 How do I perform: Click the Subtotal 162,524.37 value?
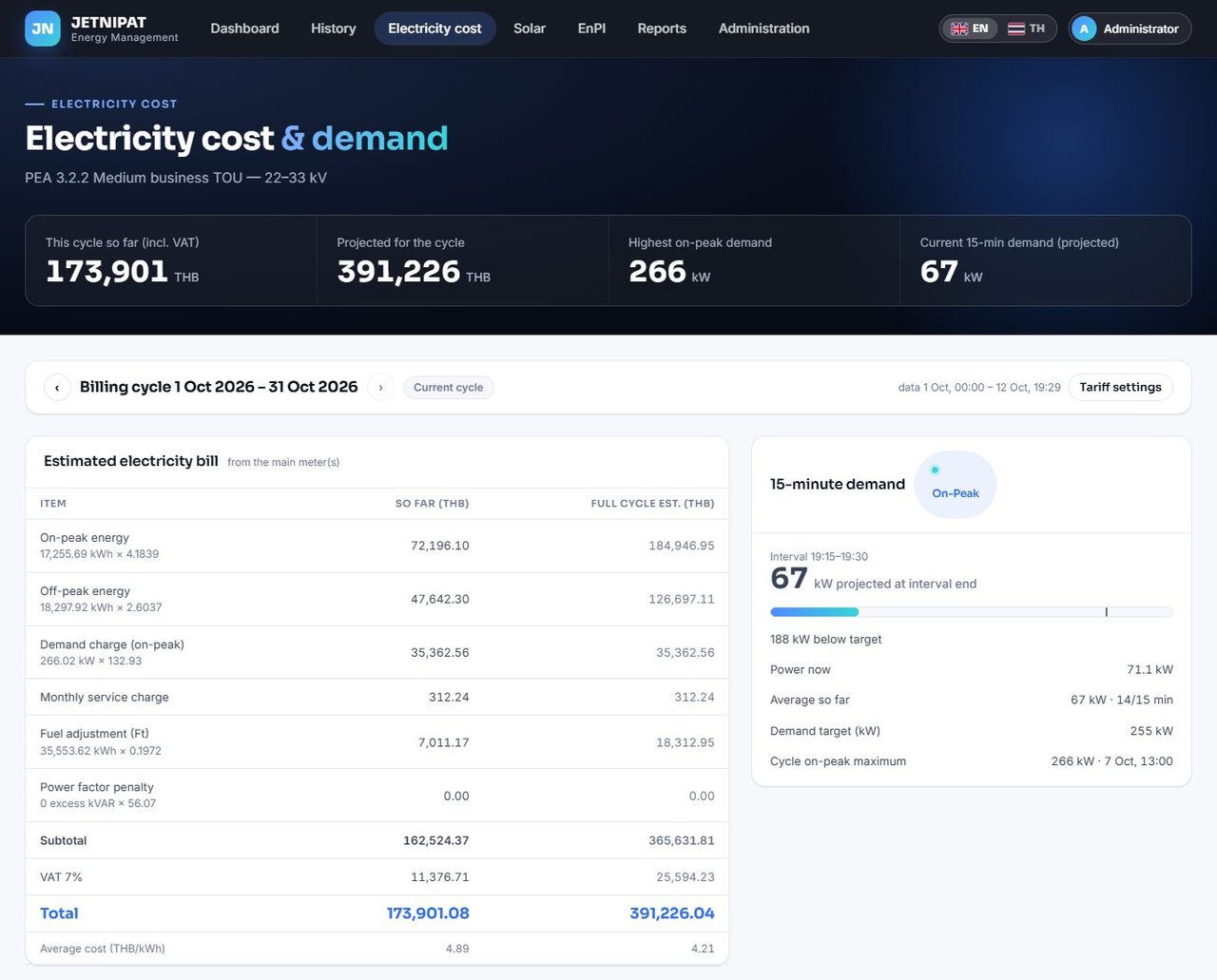coord(435,840)
